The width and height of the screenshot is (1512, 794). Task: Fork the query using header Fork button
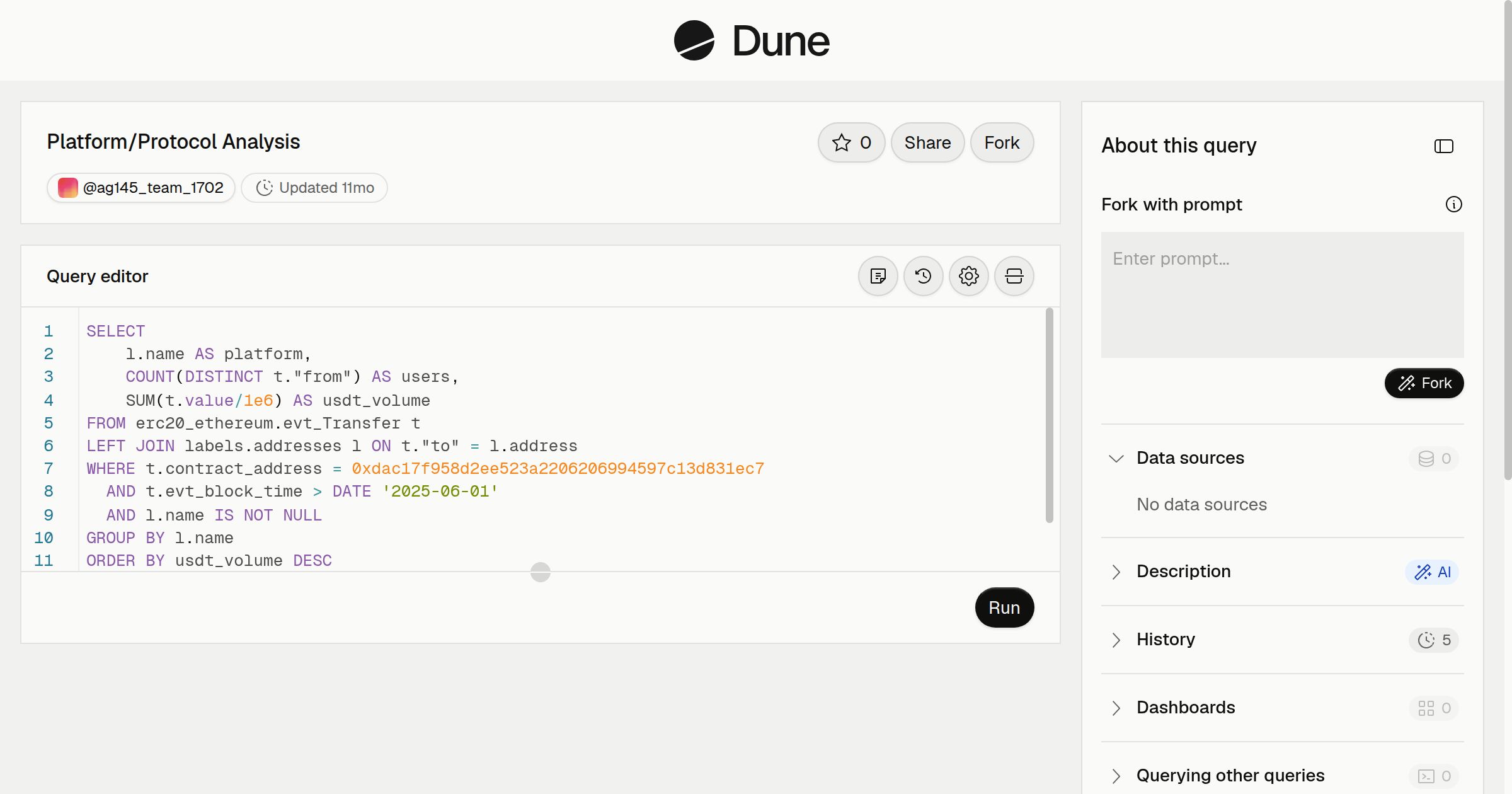[1002, 142]
